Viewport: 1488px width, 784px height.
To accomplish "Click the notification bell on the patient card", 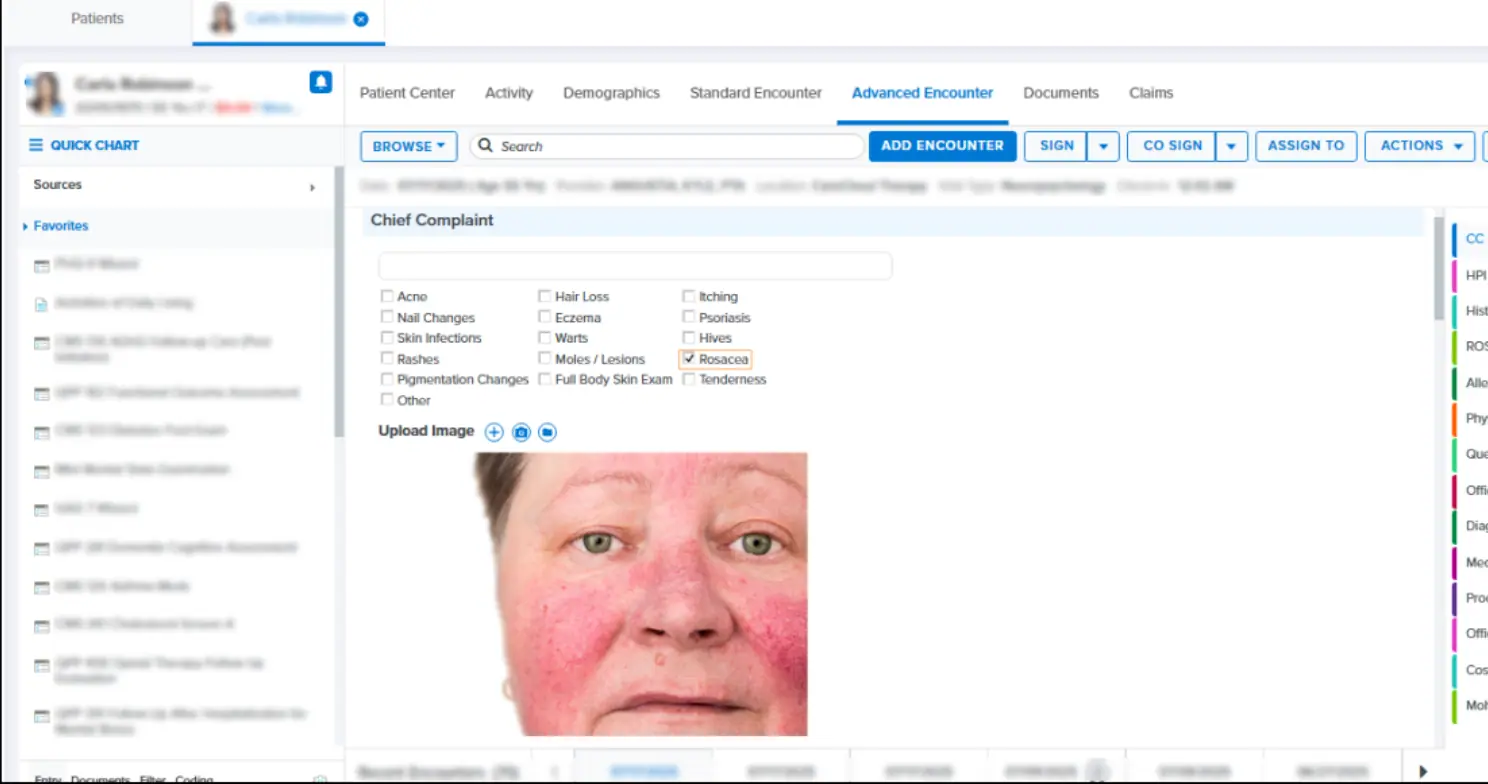I will (320, 84).
